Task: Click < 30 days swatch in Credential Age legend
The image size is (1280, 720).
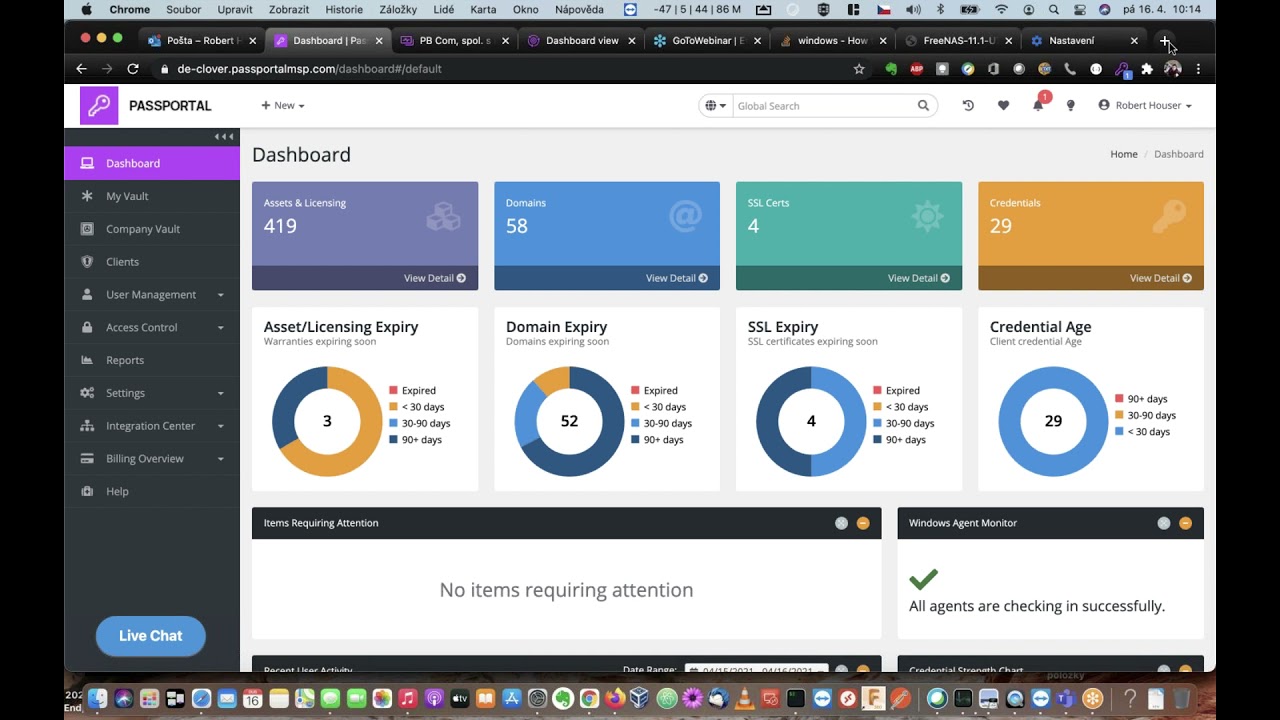Action: 1120,432
